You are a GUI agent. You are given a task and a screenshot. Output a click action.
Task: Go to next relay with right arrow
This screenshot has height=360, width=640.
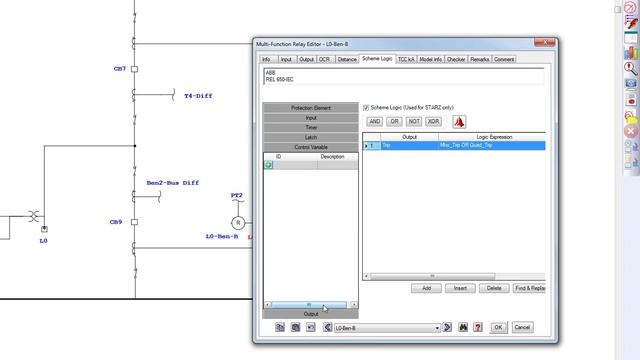click(x=447, y=327)
